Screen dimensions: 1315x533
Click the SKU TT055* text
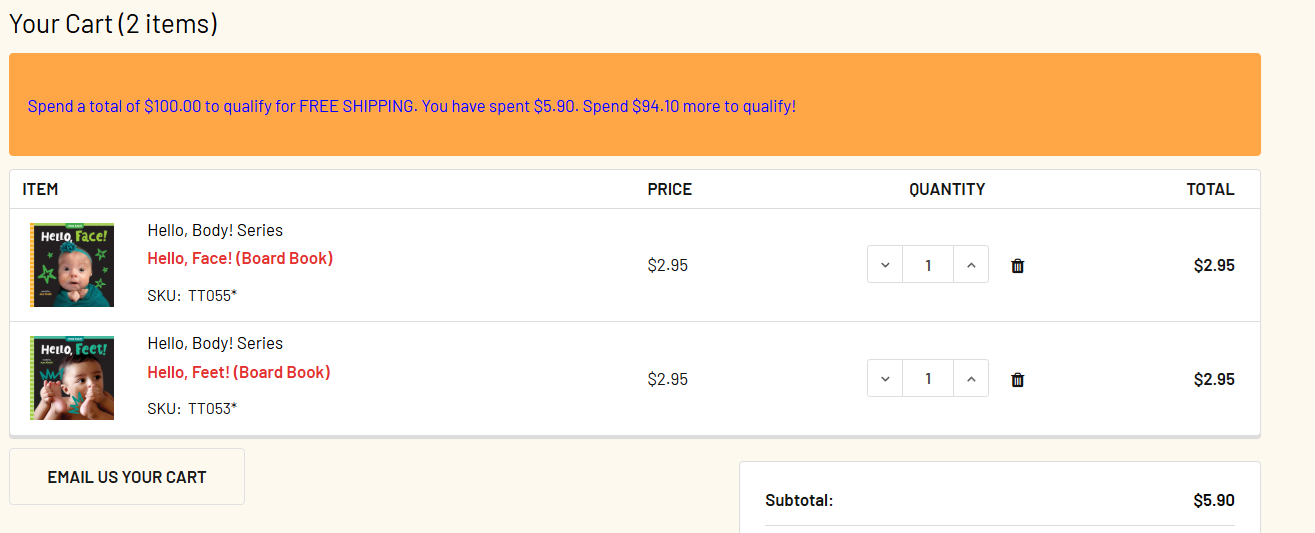tap(192, 295)
